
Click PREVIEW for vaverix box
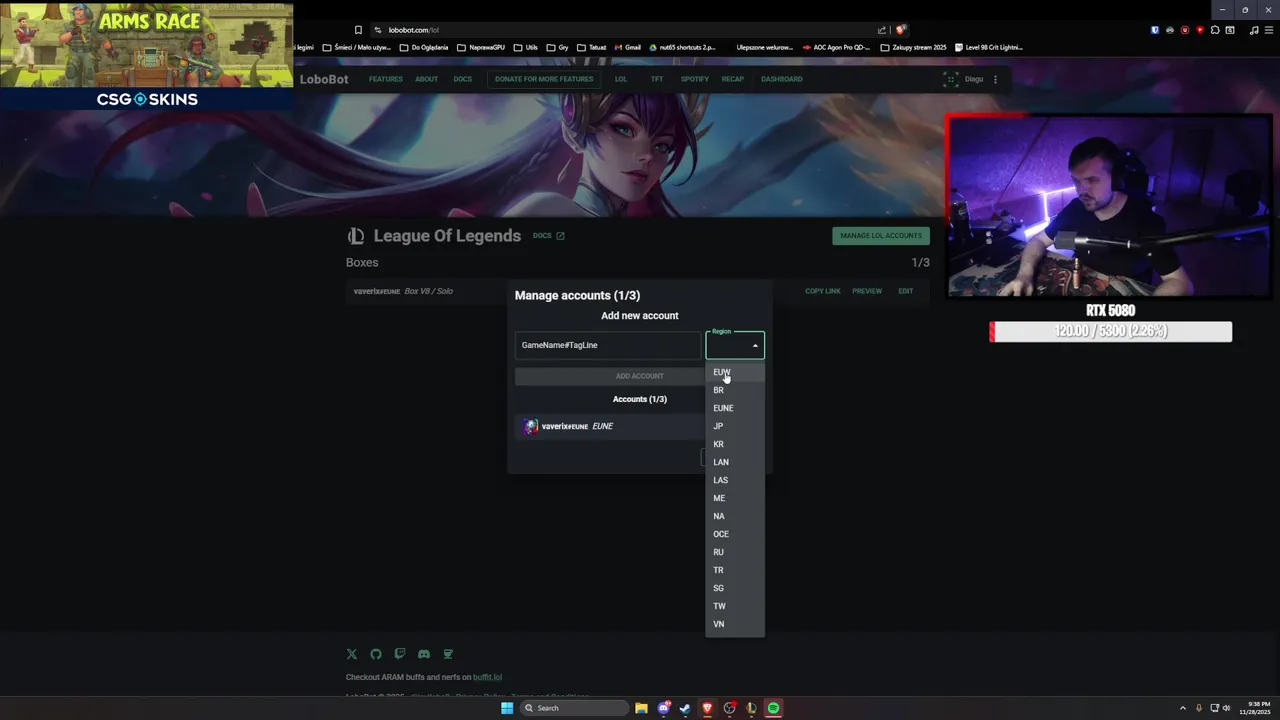(x=867, y=291)
